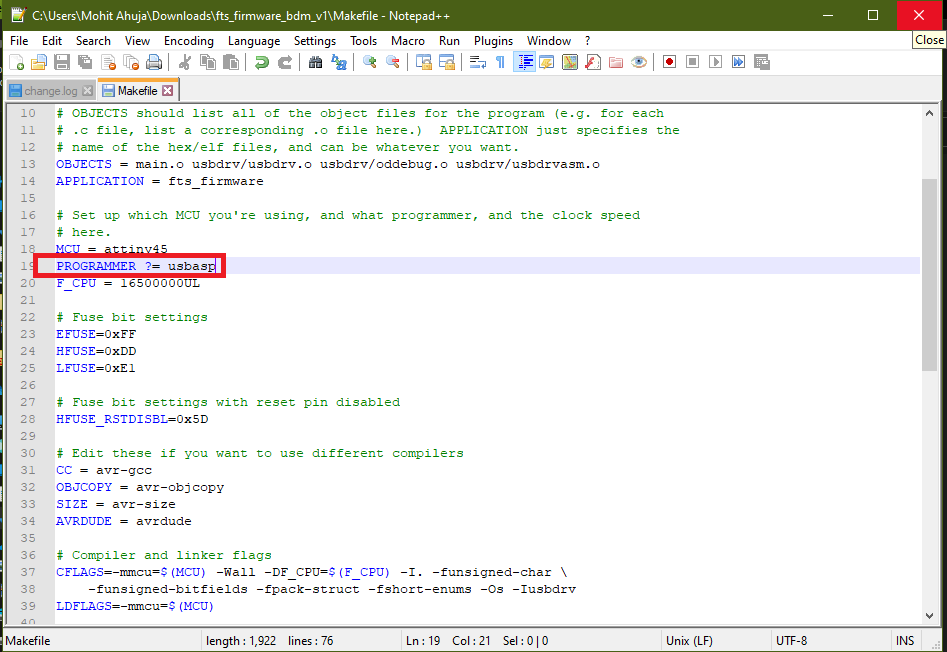Viewport: 947px width, 652px height.
Task: Click on 'APPLICATION = fts_firmware' line
Action: tap(159, 181)
